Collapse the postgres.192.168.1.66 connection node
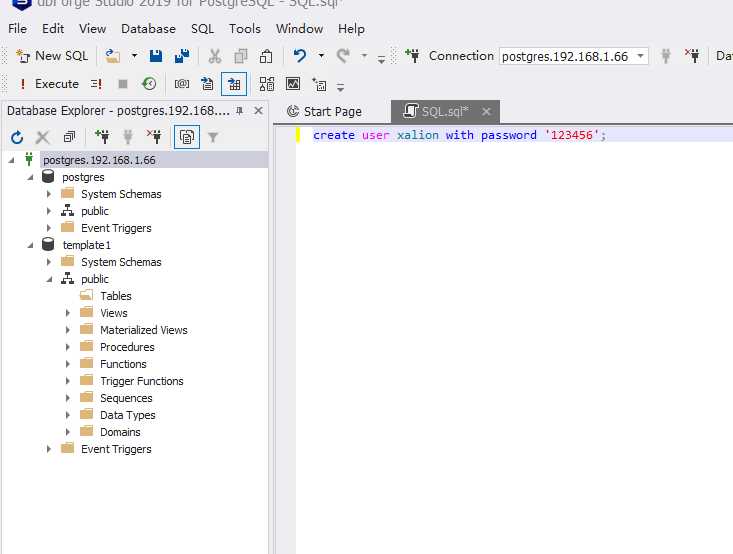The image size is (733, 554). tap(11, 160)
